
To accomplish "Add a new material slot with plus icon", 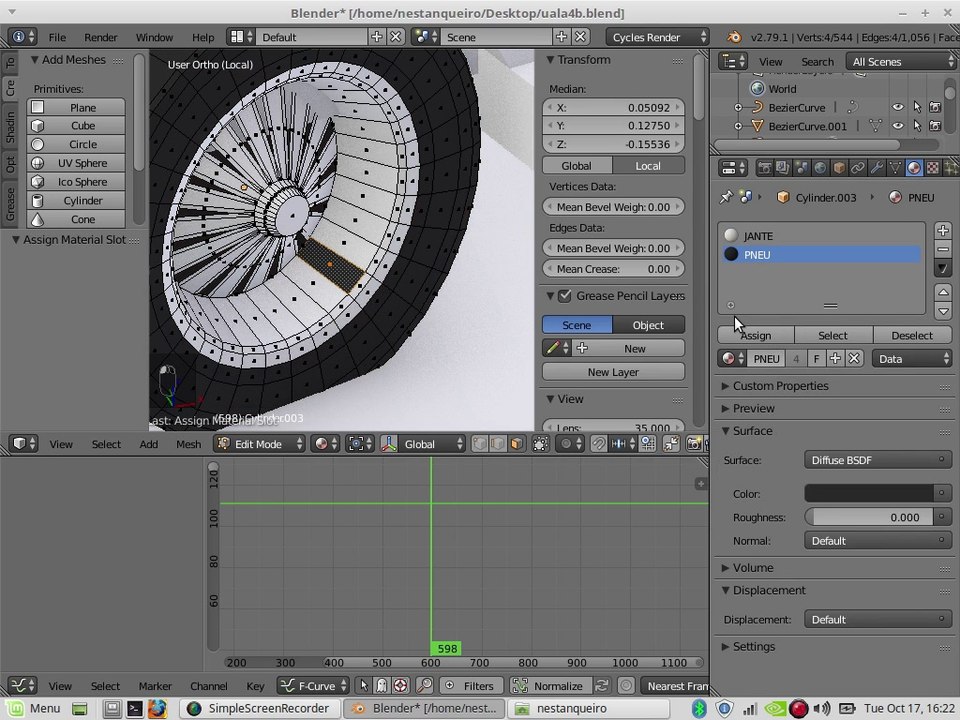I will [943, 231].
